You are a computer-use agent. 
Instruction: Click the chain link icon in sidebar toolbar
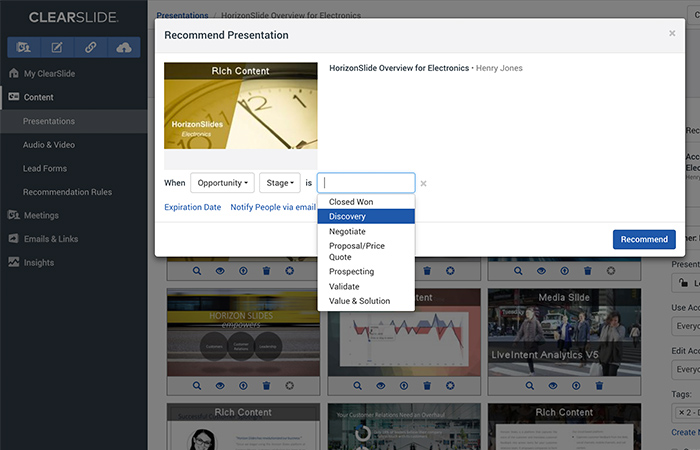(x=91, y=47)
